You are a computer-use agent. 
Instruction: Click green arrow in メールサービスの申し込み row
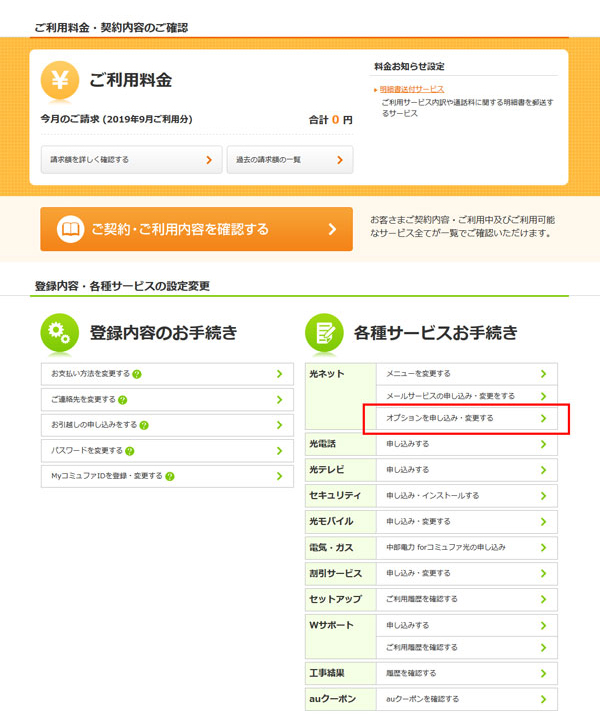coord(544,396)
